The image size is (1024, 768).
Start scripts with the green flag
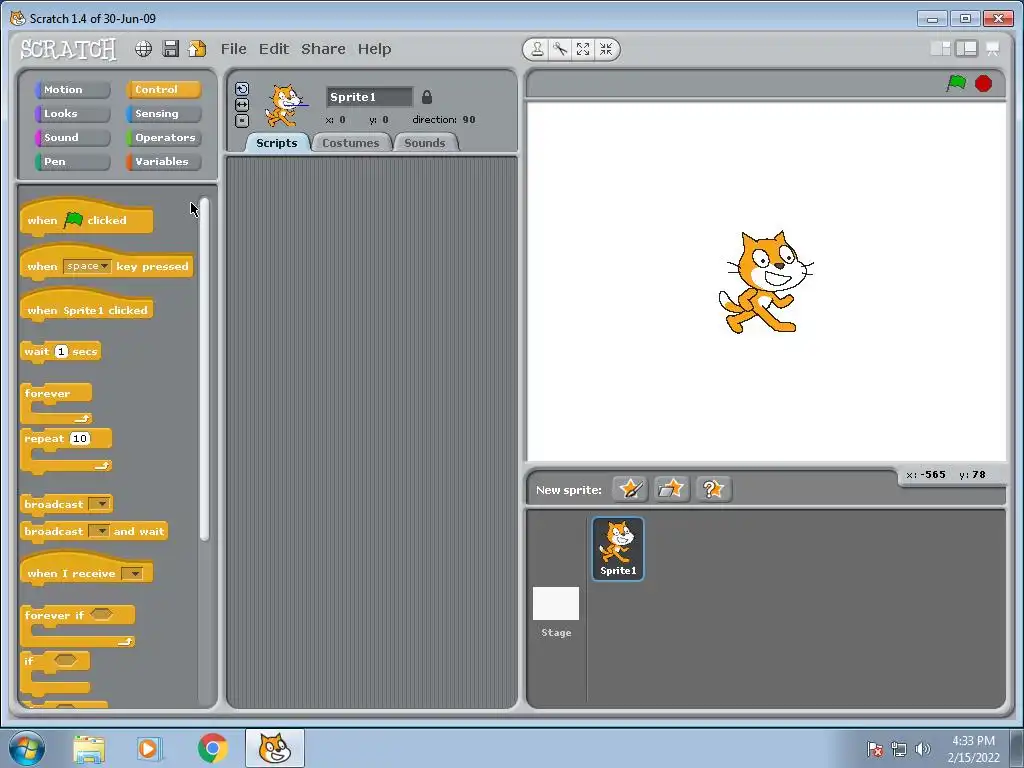(956, 84)
